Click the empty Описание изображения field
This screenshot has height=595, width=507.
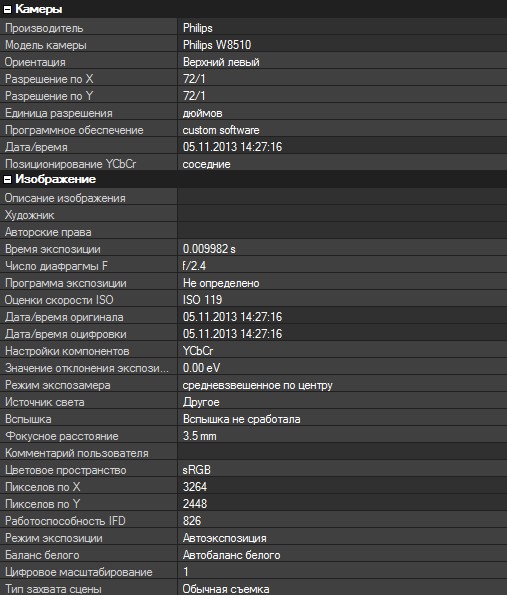click(342, 198)
